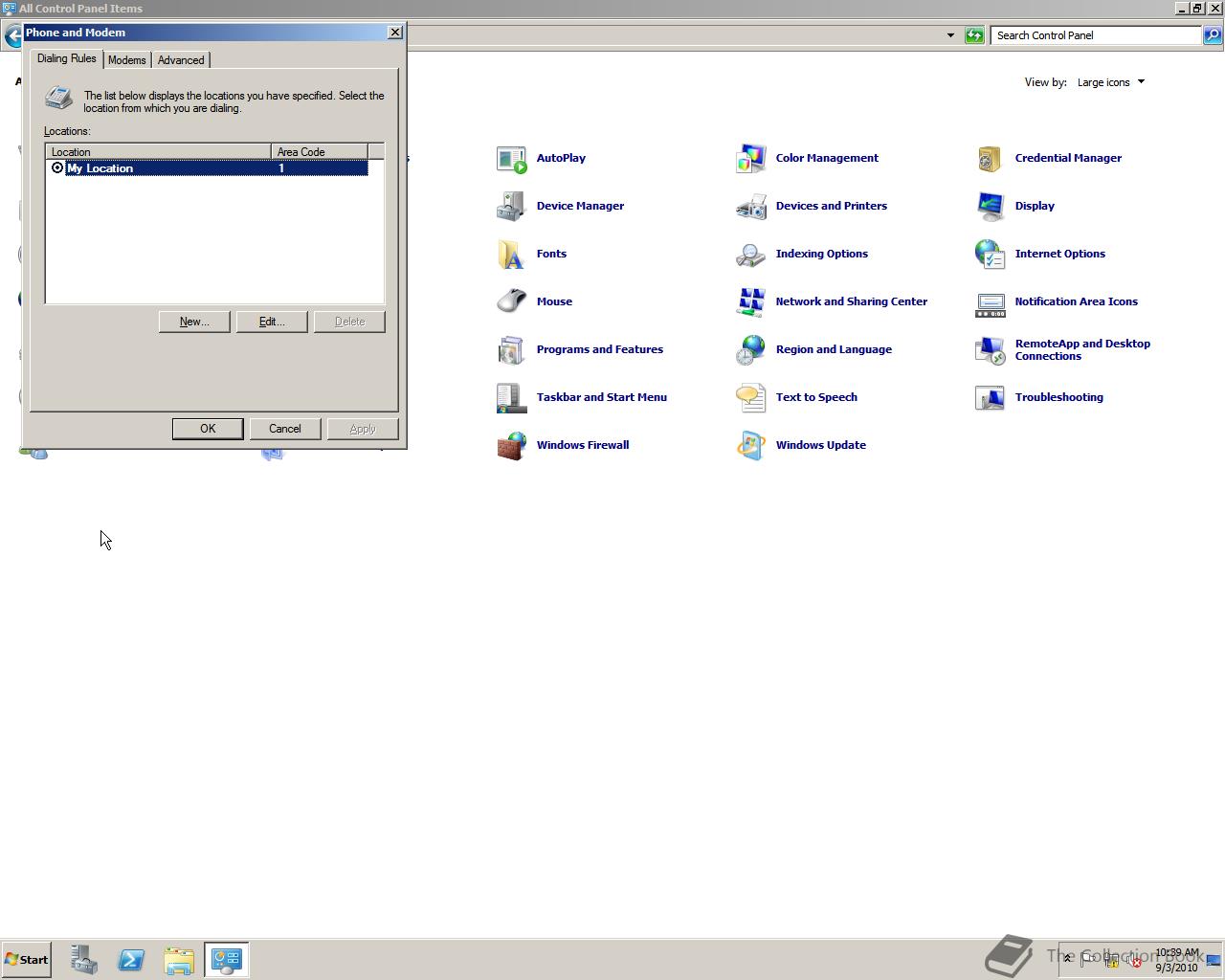Open the Fonts icon
This screenshot has width=1225, height=980.
(x=512, y=255)
